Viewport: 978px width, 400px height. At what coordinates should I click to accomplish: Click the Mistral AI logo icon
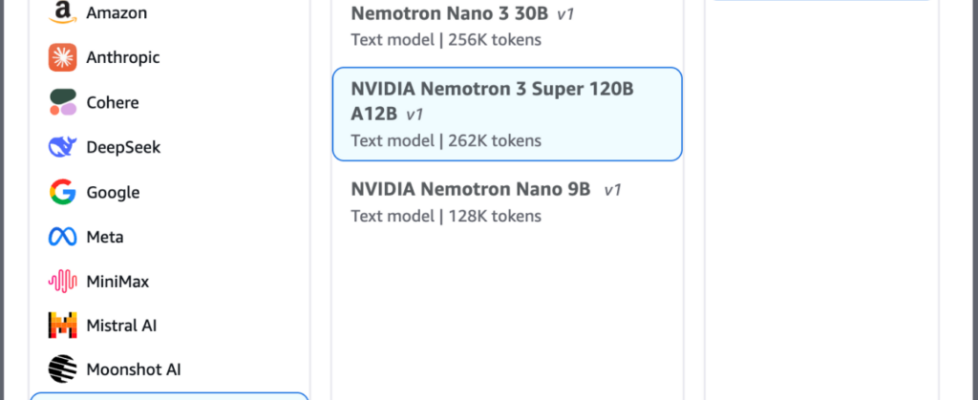(x=62, y=325)
